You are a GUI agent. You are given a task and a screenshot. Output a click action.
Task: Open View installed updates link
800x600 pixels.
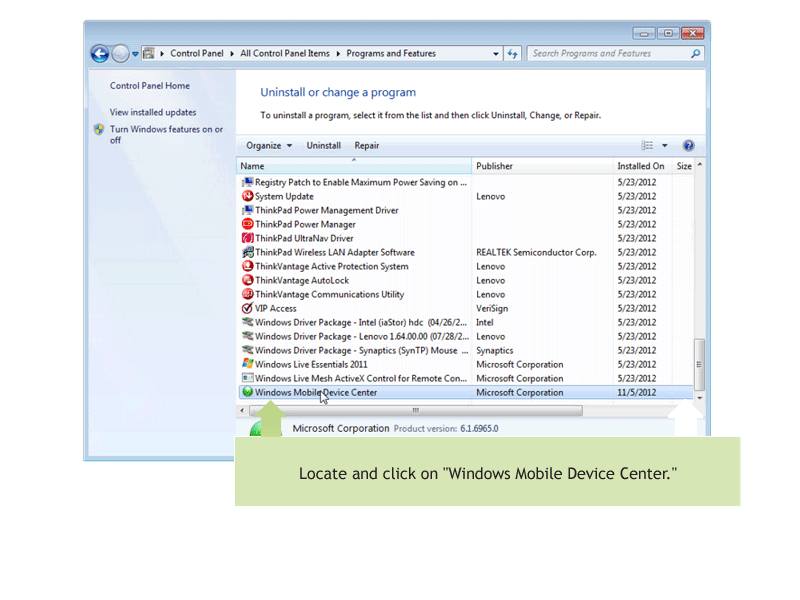click(x=153, y=112)
